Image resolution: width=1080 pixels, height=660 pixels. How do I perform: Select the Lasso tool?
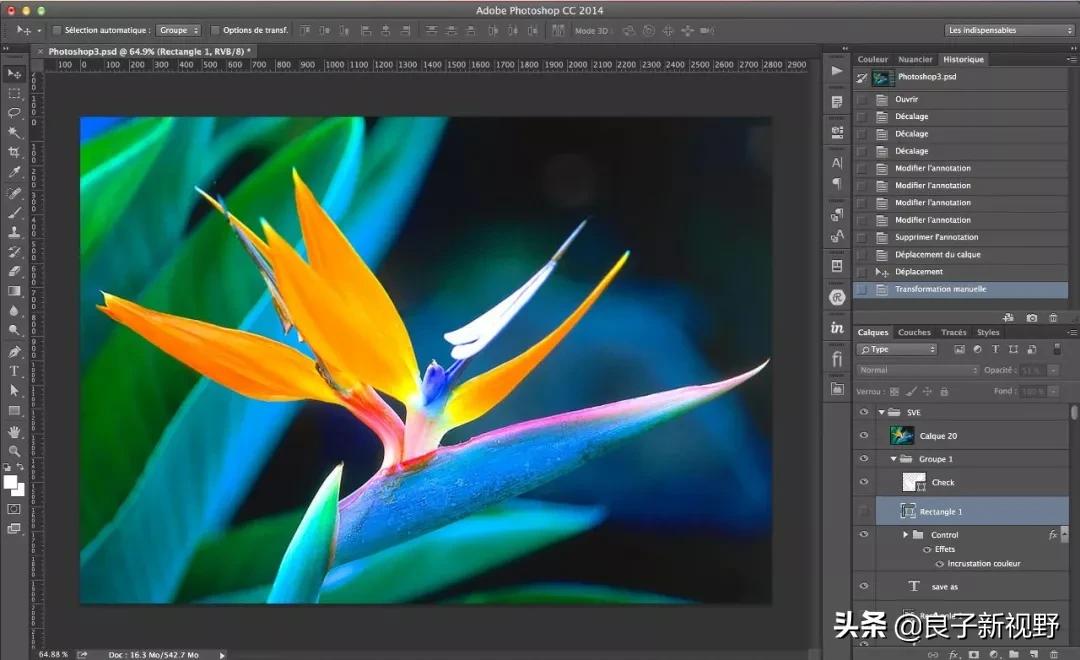pos(14,113)
